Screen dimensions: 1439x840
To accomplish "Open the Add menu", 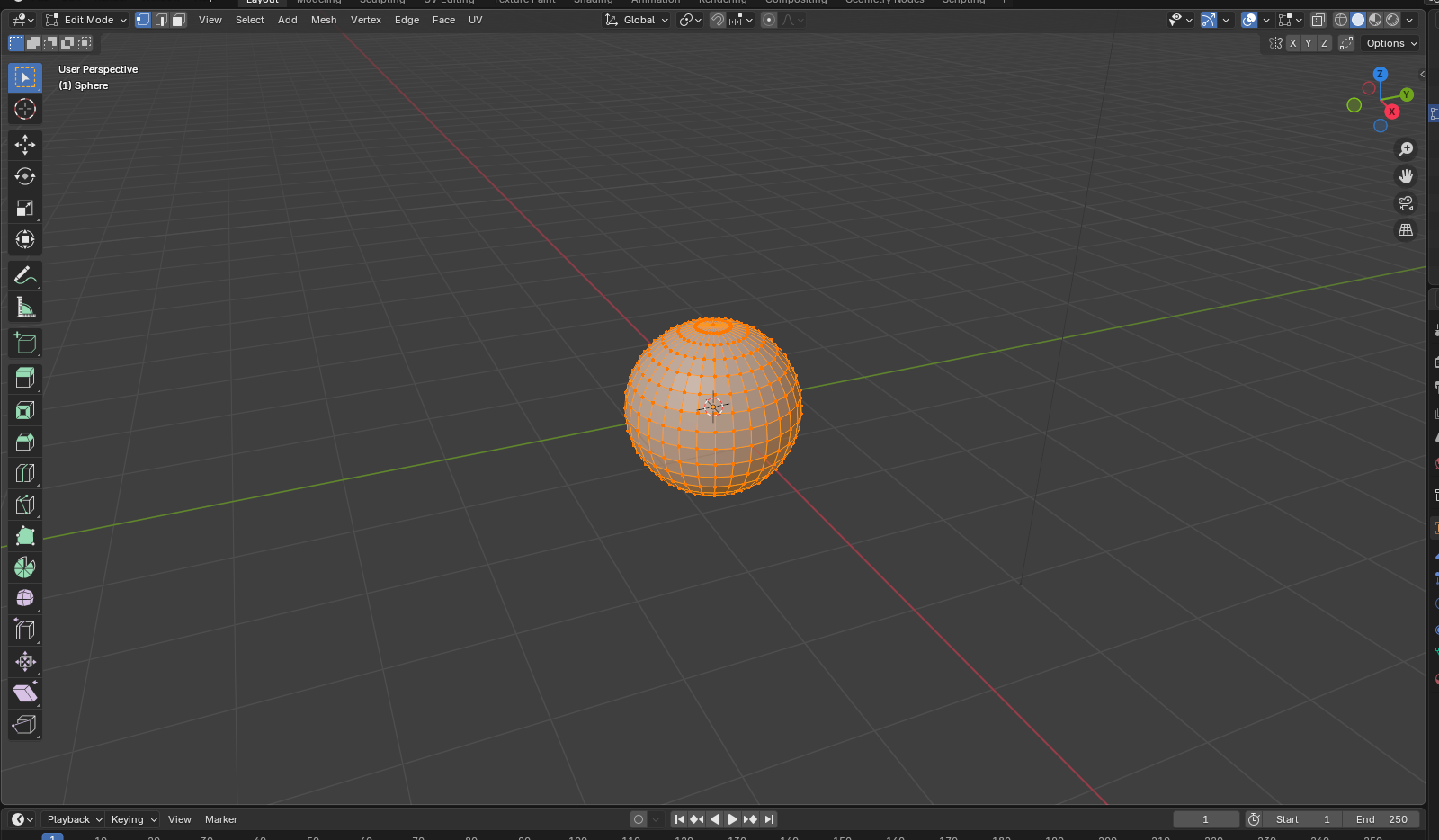I will [x=288, y=20].
